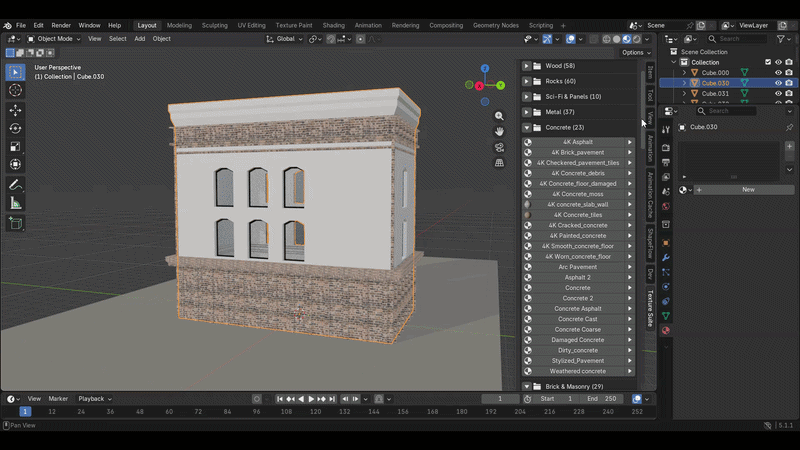Open the Modifiers wrench properties tab
This screenshot has height=450, width=800.
pyautogui.click(x=666, y=258)
